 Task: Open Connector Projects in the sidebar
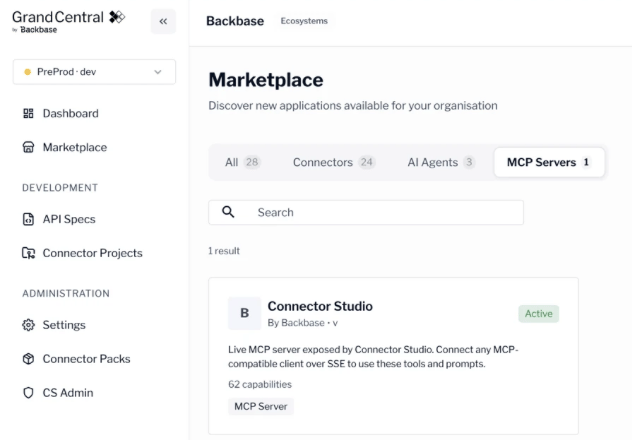[x=93, y=253]
